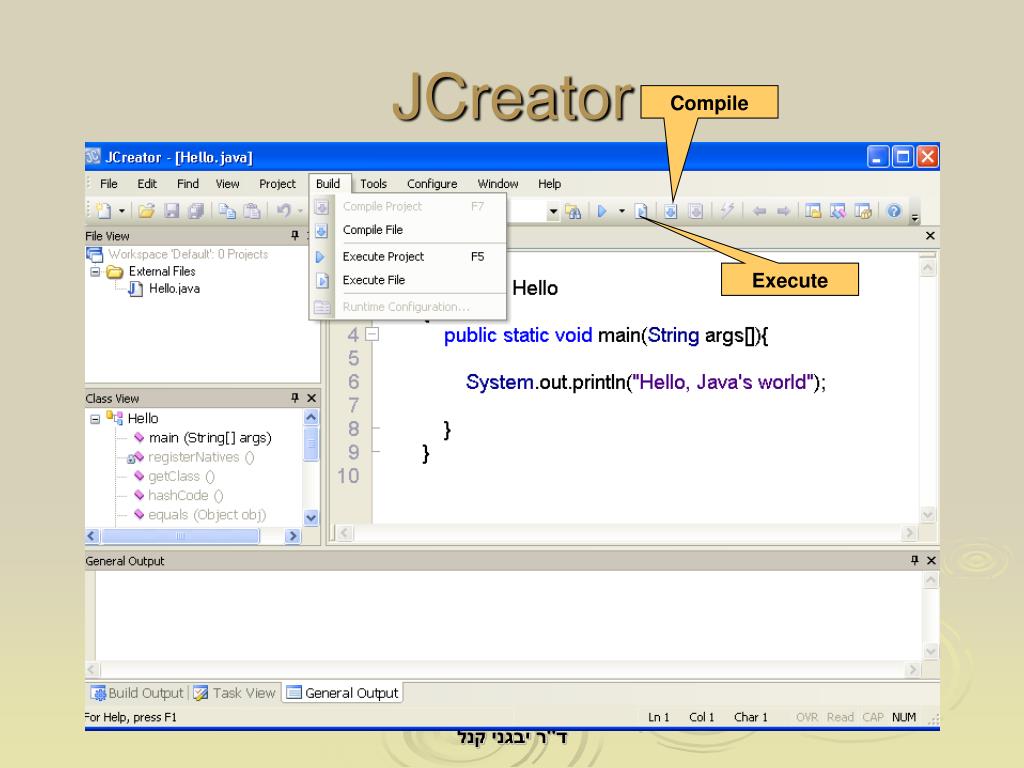
Task: Click the navigate back arrow icon
Action: click(x=759, y=211)
